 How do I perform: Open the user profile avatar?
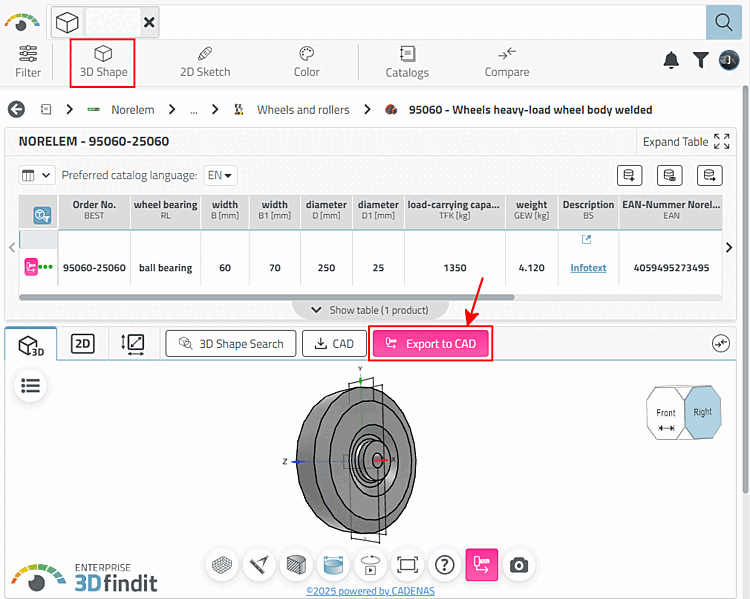729,60
